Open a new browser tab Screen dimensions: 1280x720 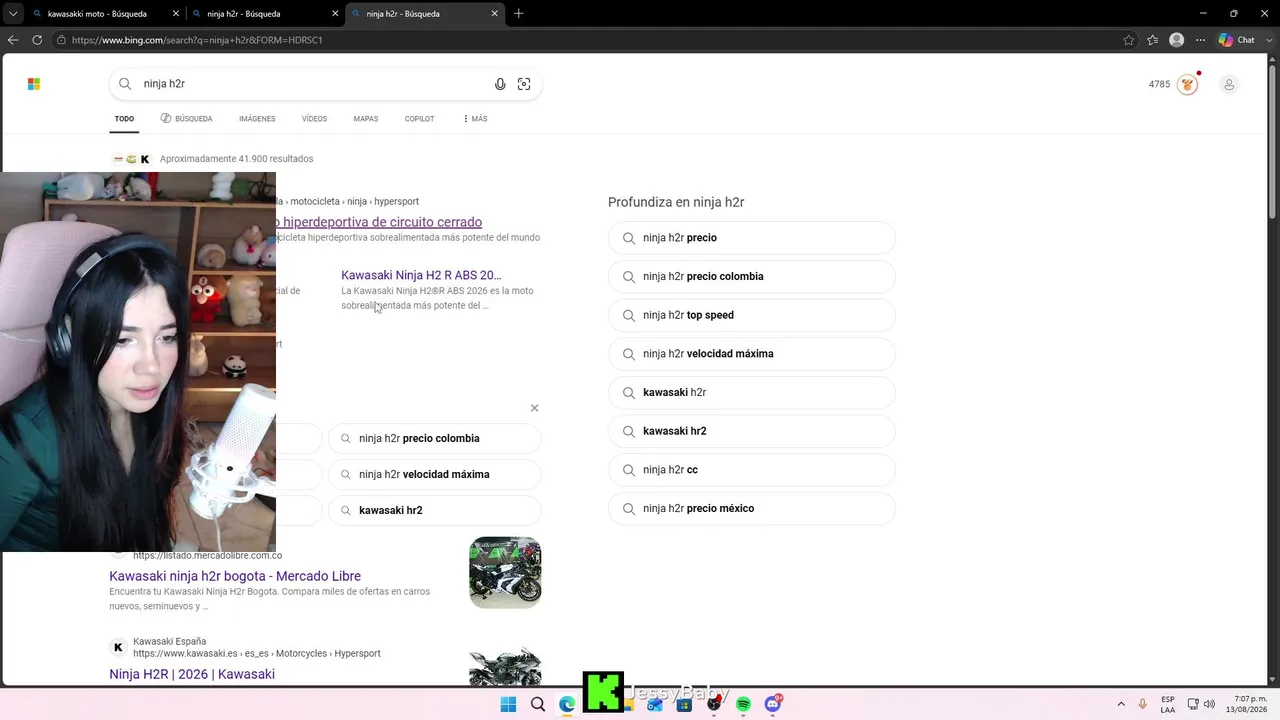(518, 14)
